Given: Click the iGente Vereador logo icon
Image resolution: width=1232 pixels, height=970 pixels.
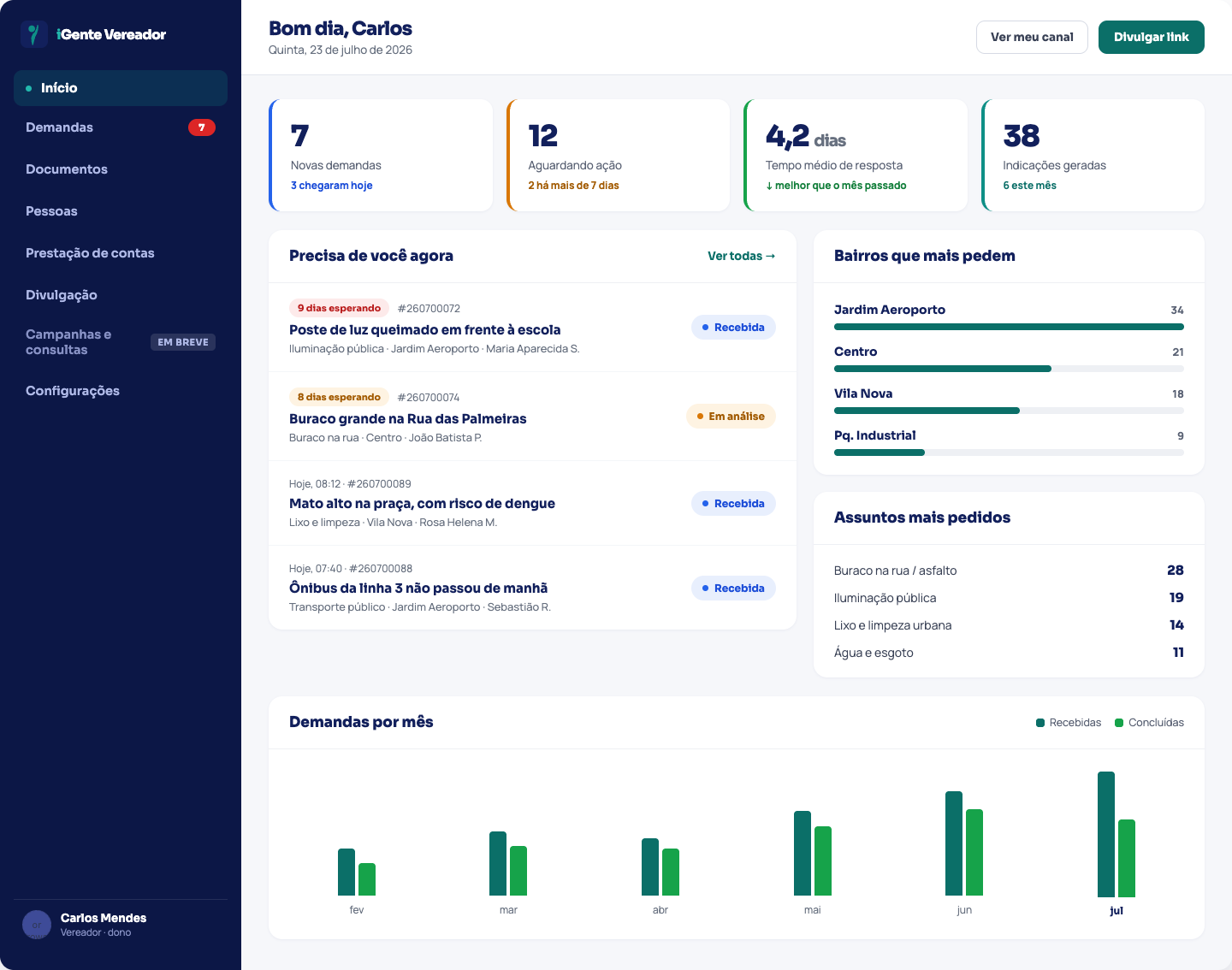Looking at the screenshot, I should pos(34,34).
